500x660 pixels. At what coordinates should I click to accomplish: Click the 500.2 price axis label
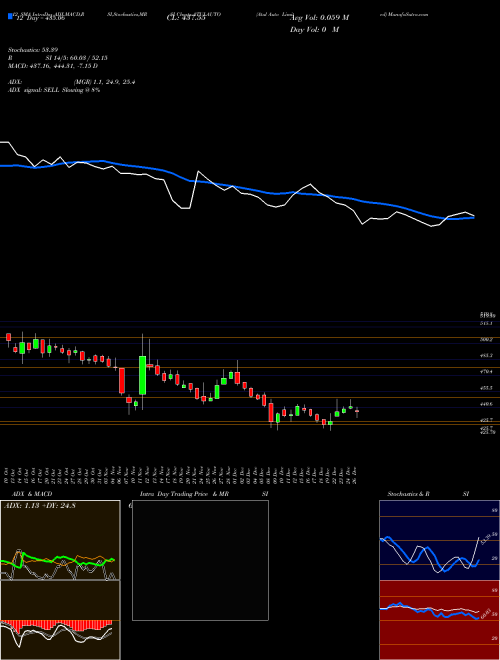tap(486, 339)
